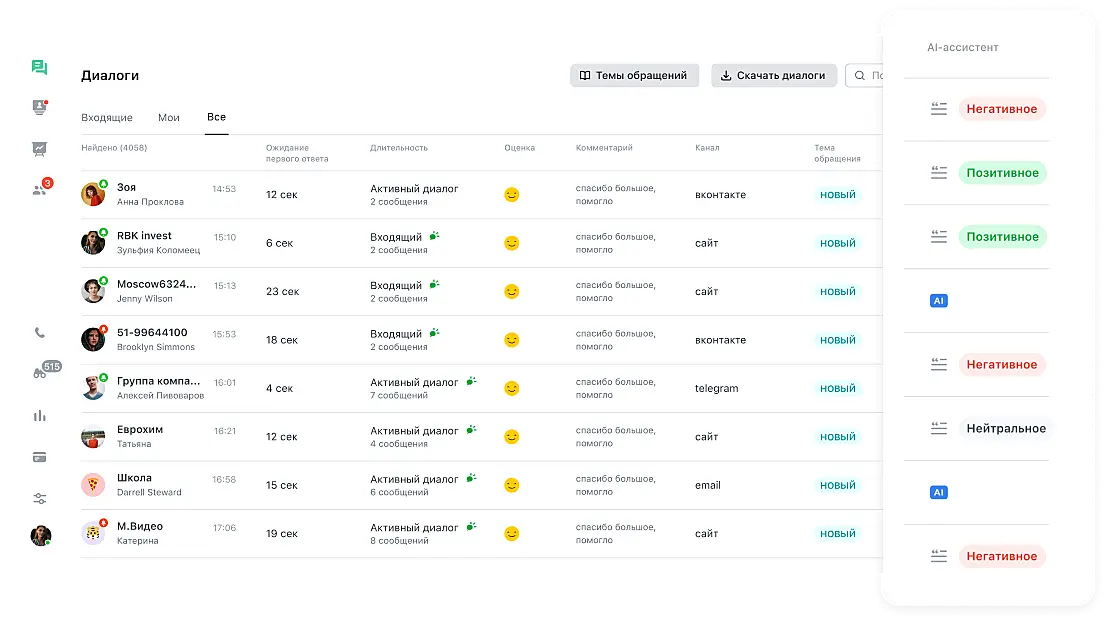Click the first blue AI badge
The height and width of the screenshot is (621, 1107).
coord(938,300)
